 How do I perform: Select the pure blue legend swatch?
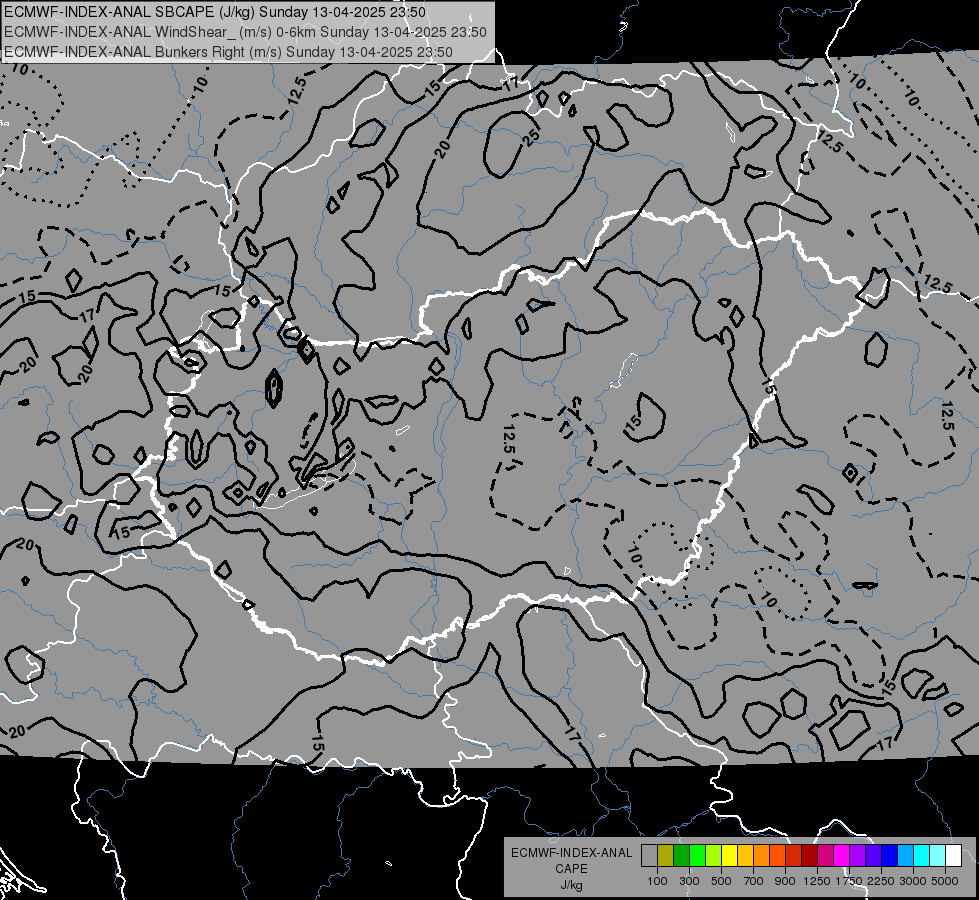tap(889, 856)
